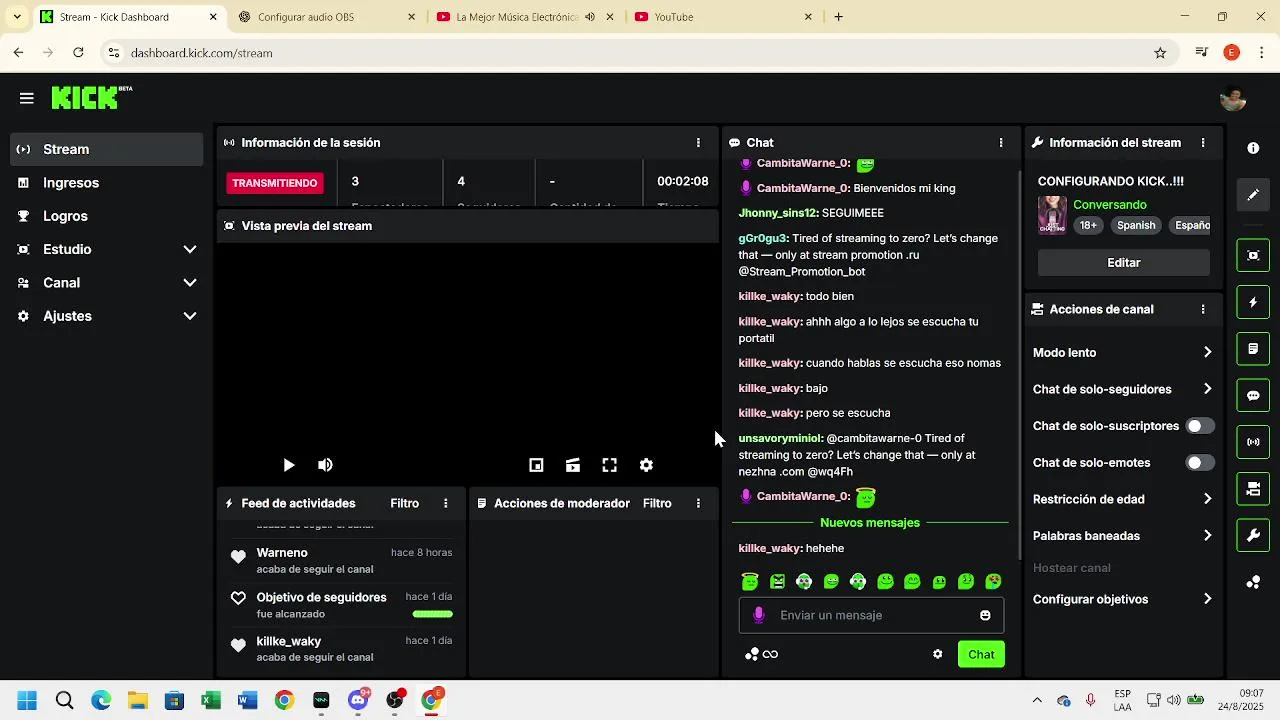Click the Conversando category link
1280x720 pixels.
(1110, 205)
